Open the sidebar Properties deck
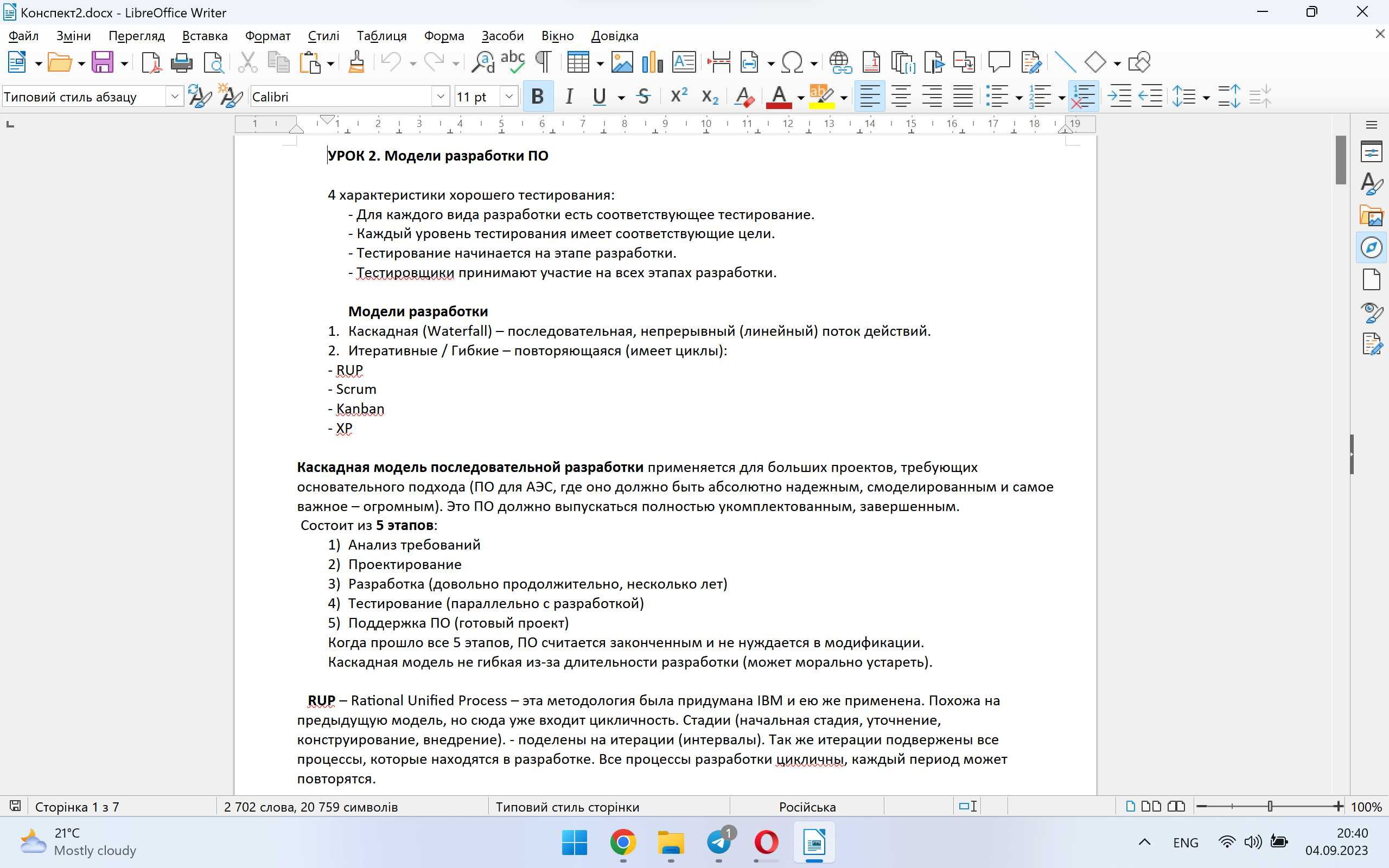This screenshot has width=1389, height=868. tap(1371, 152)
